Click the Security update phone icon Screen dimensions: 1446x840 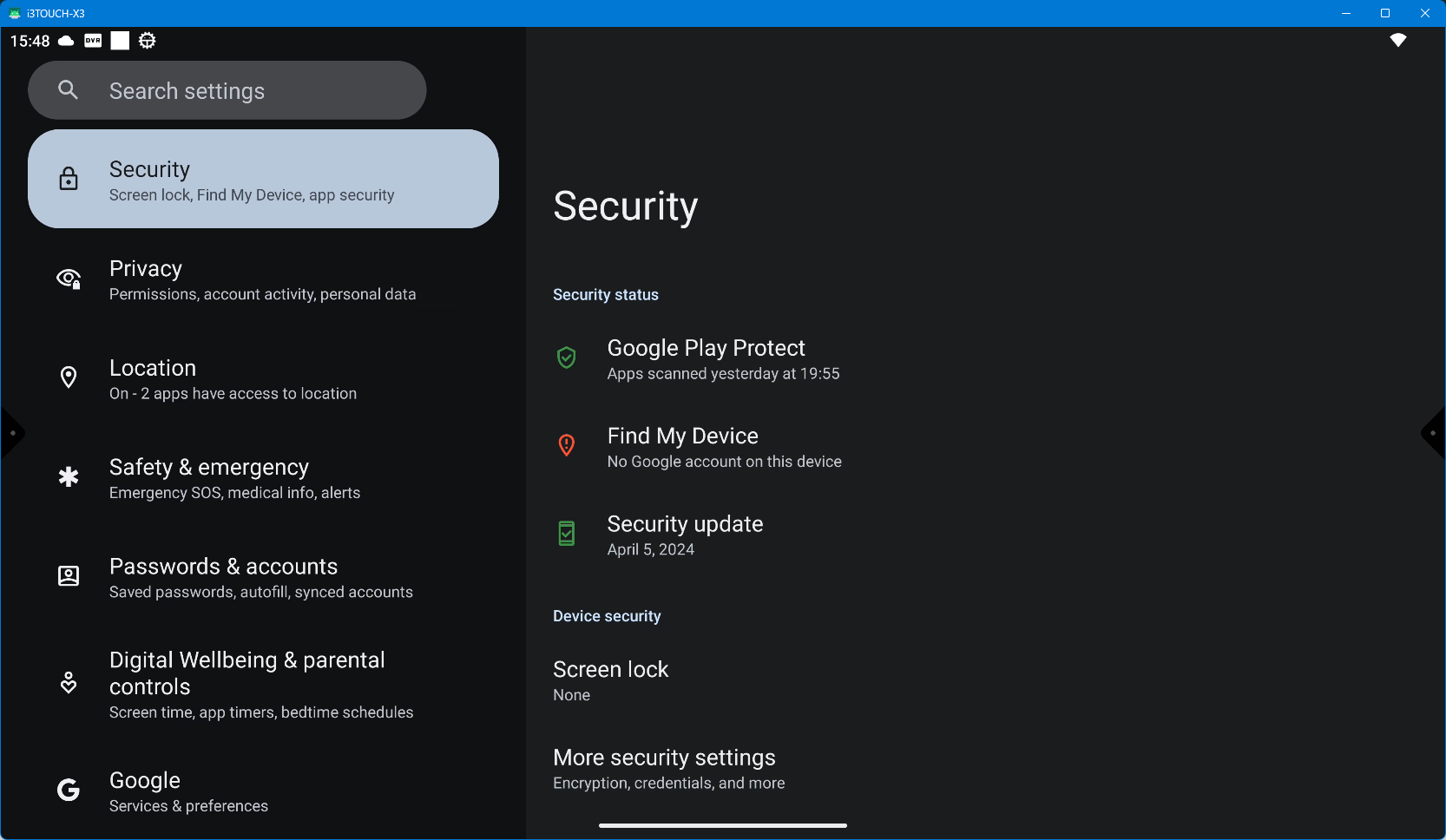[x=567, y=534]
